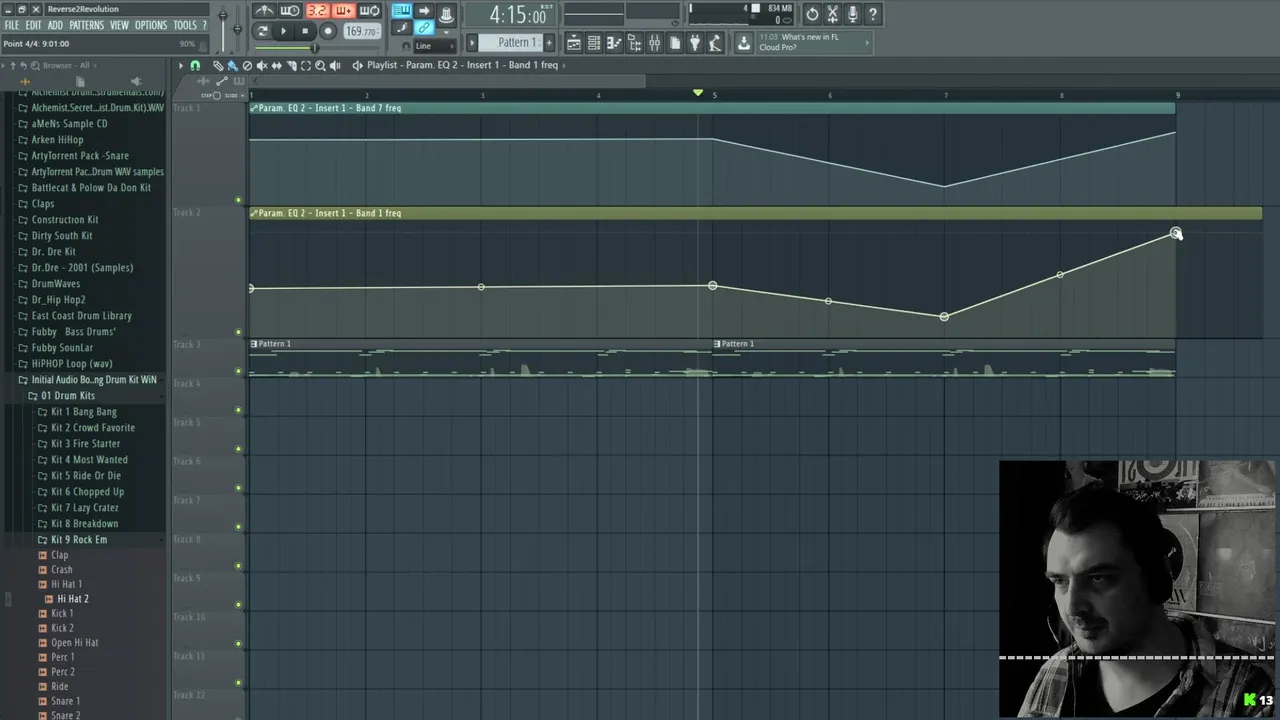
Task: Click the stop button
Action: (x=305, y=31)
